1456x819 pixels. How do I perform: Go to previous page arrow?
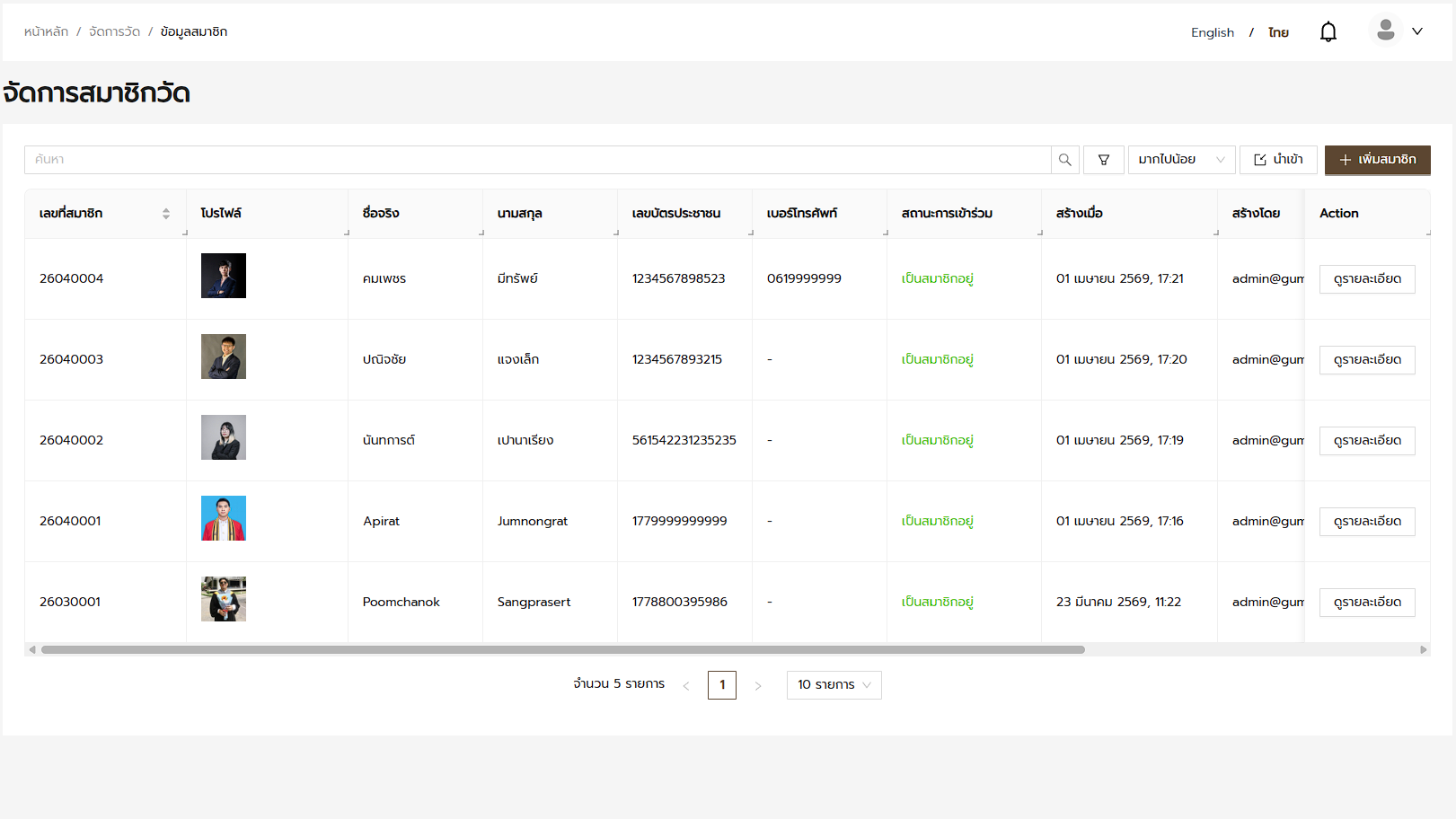686,686
